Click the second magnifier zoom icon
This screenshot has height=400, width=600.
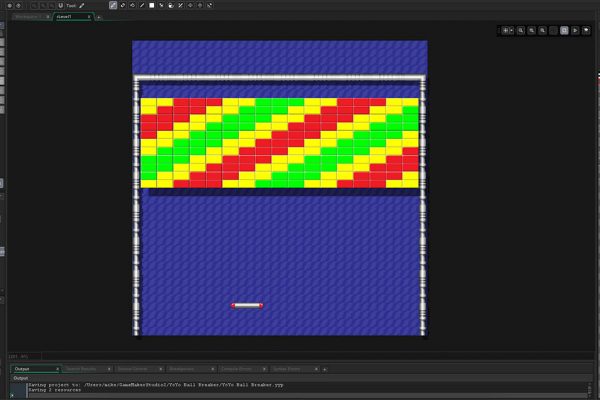[x=532, y=31]
